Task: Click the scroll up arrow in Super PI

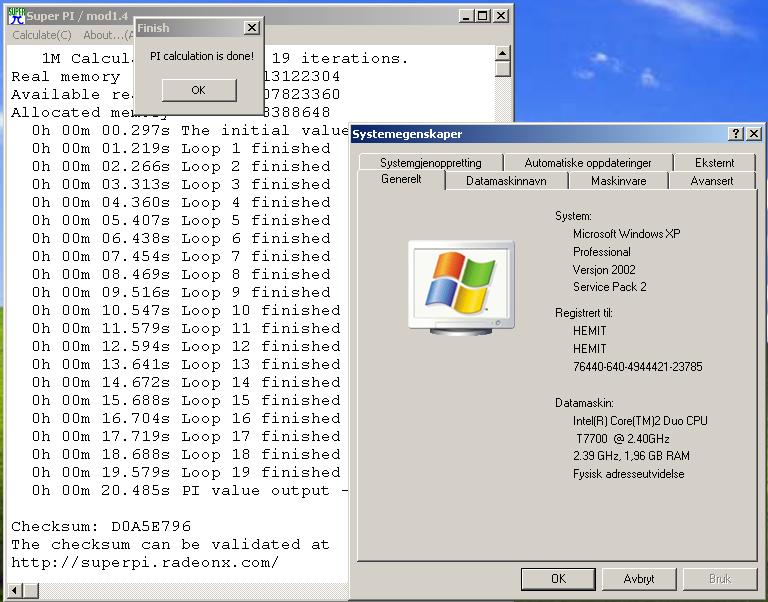Action: pyautogui.click(x=503, y=53)
